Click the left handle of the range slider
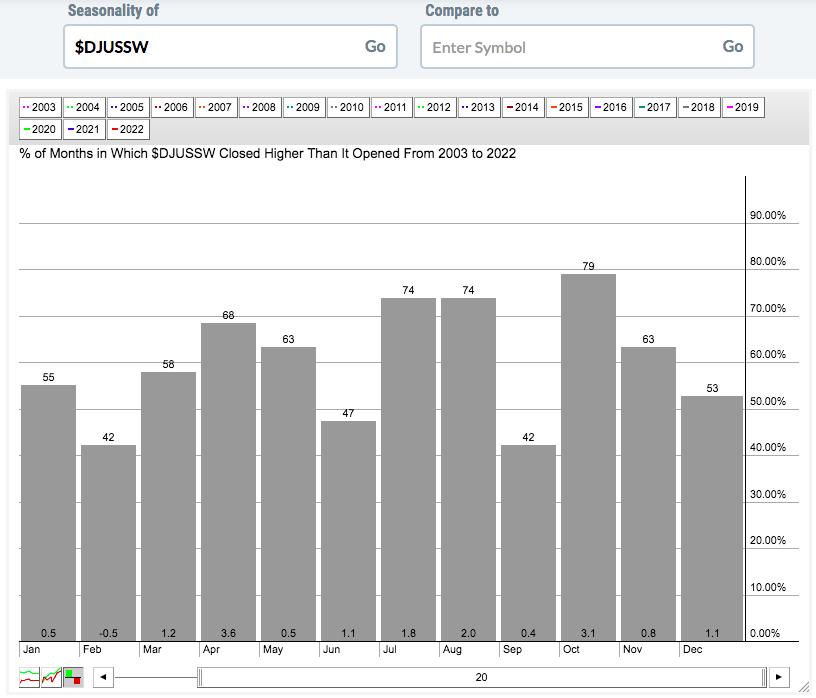 coord(200,677)
